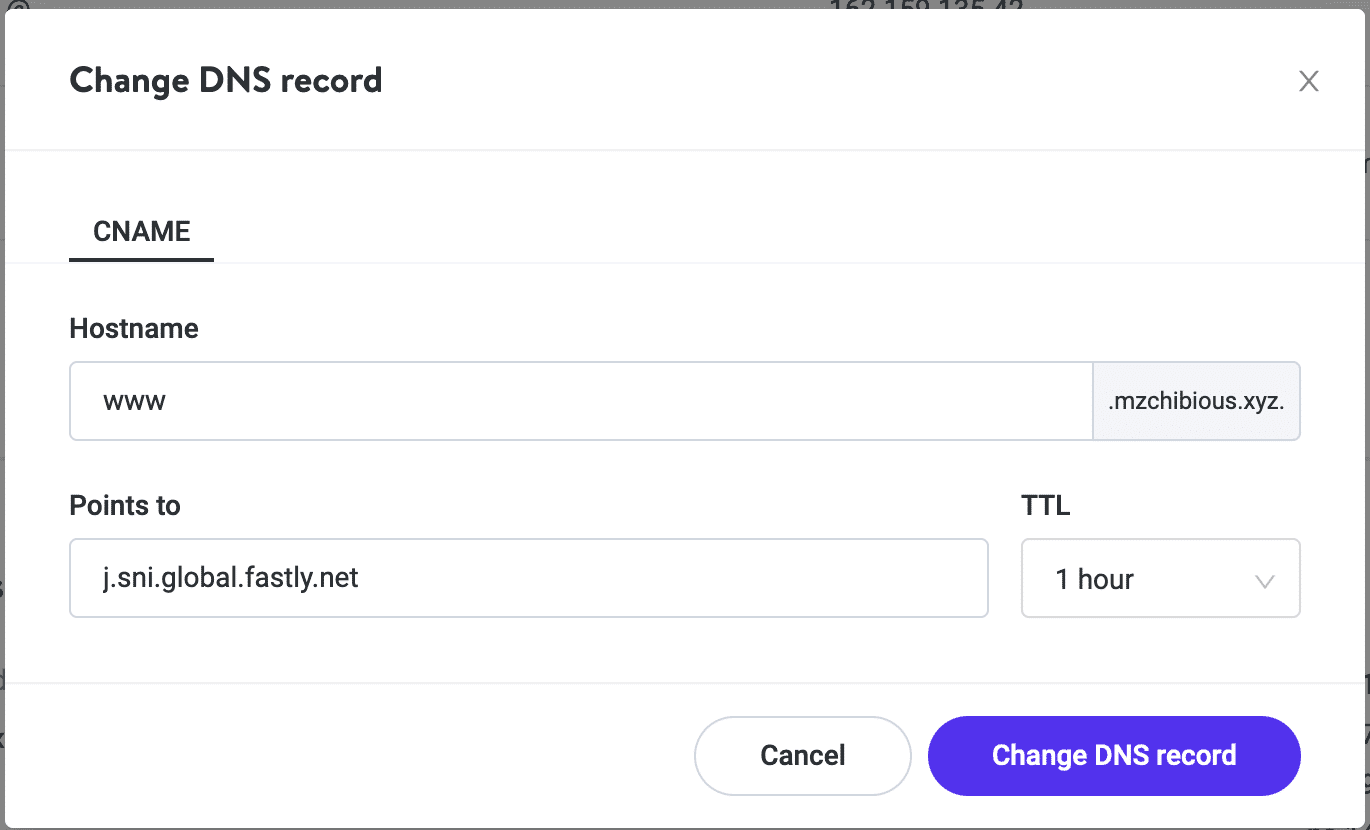Close the Change DNS record dialog
The image size is (1370, 830).
1309,81
